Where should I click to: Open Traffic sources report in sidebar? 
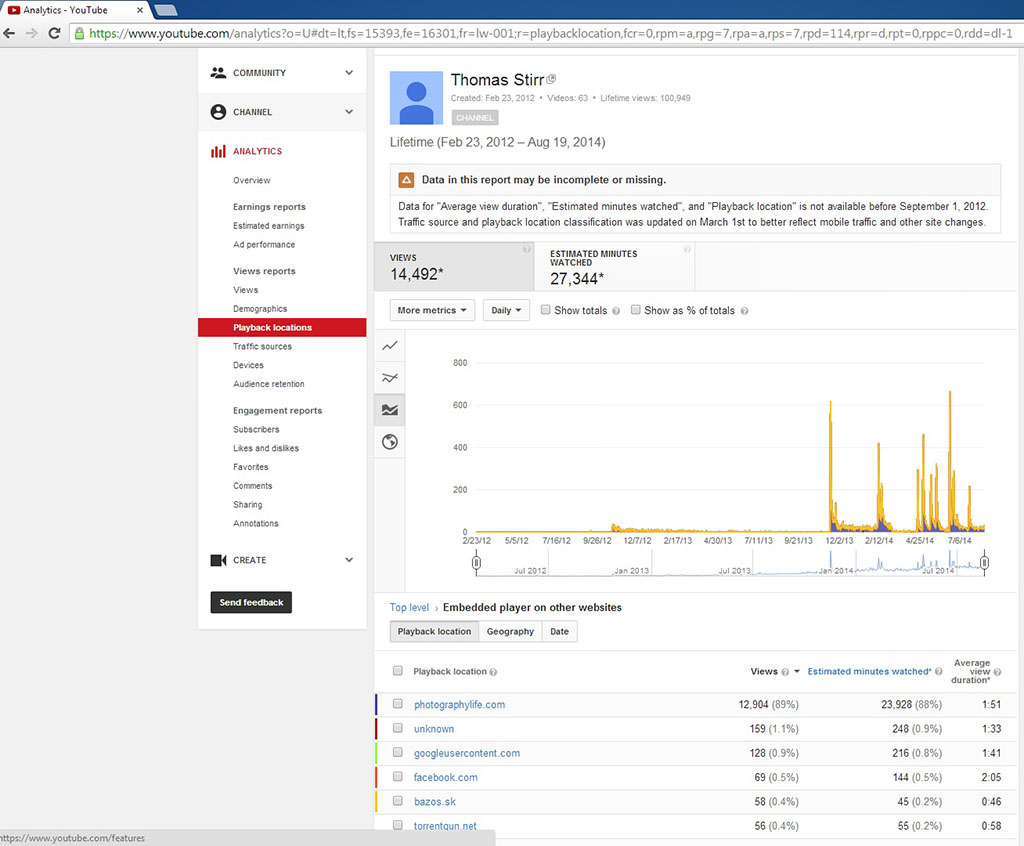[262, 347]
